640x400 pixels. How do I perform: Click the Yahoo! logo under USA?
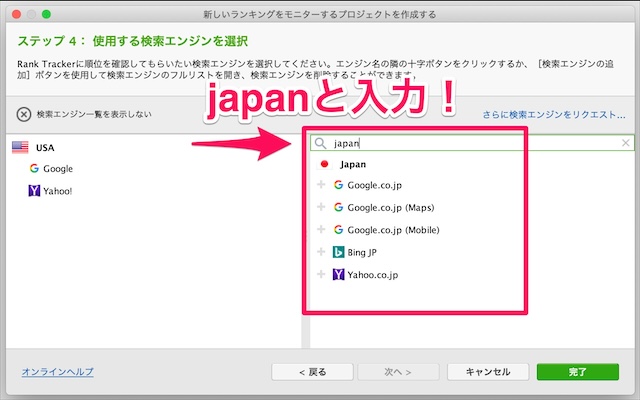(34, 191)
